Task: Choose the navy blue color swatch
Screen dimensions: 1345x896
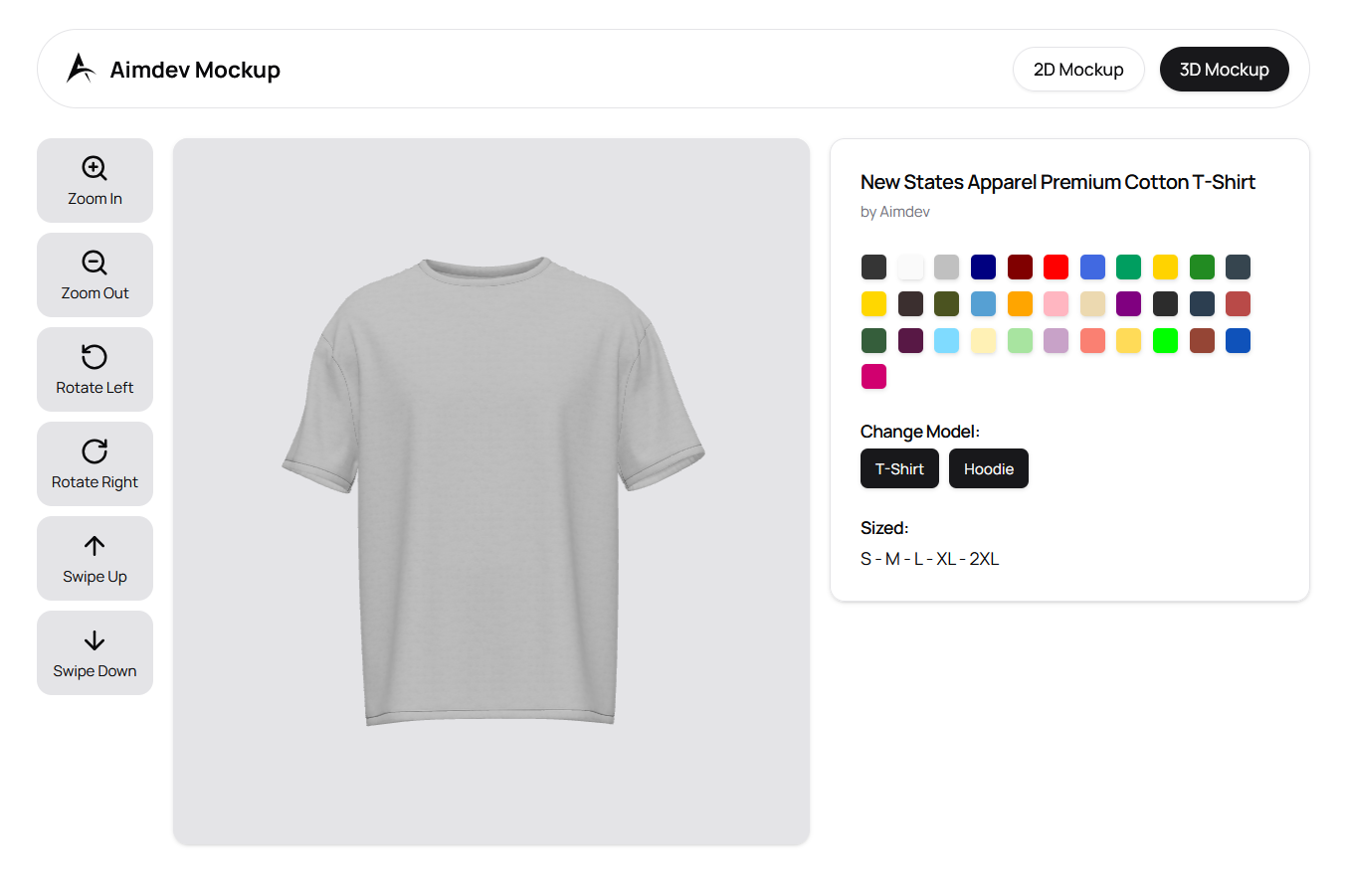Action: pyautogui.click(x=983, y=267)
